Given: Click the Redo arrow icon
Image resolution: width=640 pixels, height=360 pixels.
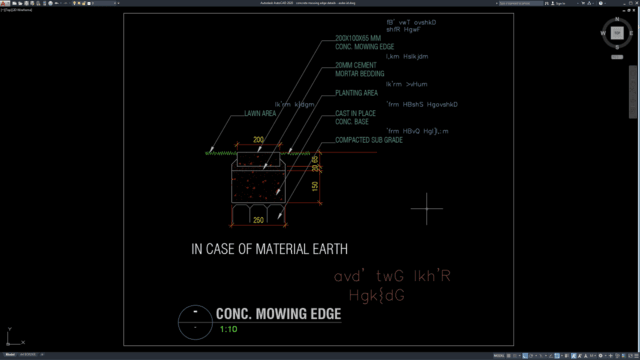Looking at the screenshot, I should pyautogui.click(x=65, y=3).
